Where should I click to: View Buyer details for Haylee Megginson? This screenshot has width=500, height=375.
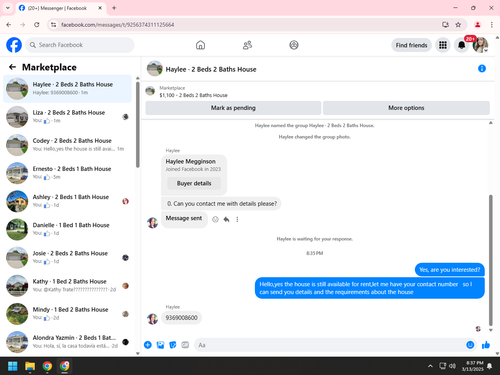(x=194, y=183)
